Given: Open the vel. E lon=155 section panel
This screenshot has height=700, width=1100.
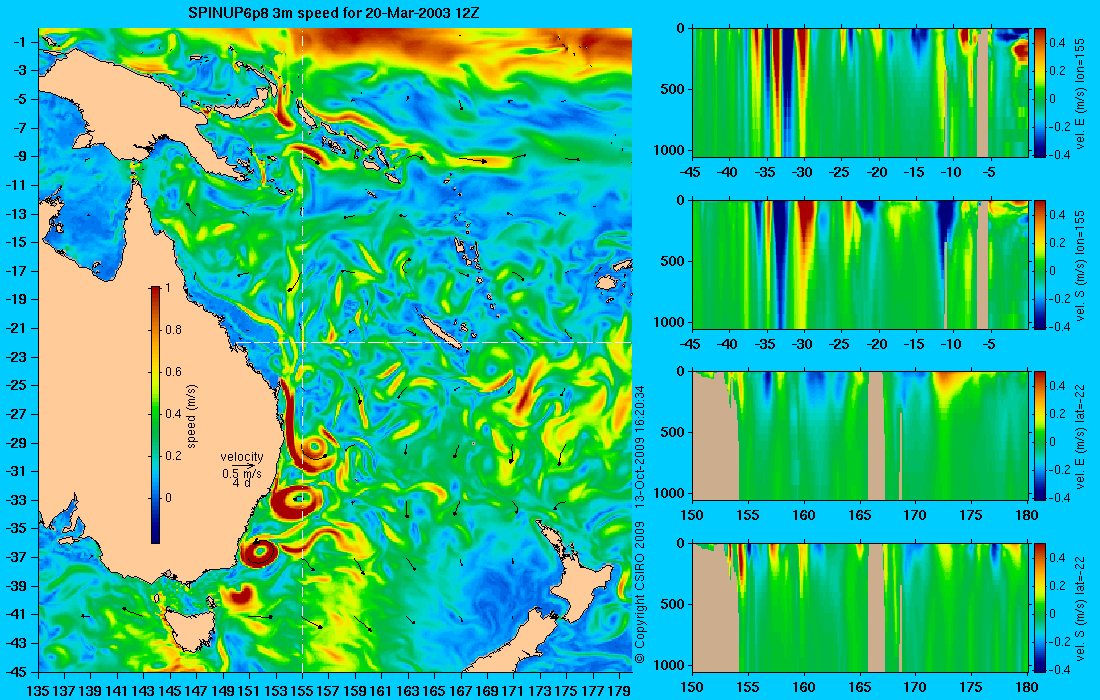Looking at the screenshot, I should pyautogui.click(x=859, y=93).
